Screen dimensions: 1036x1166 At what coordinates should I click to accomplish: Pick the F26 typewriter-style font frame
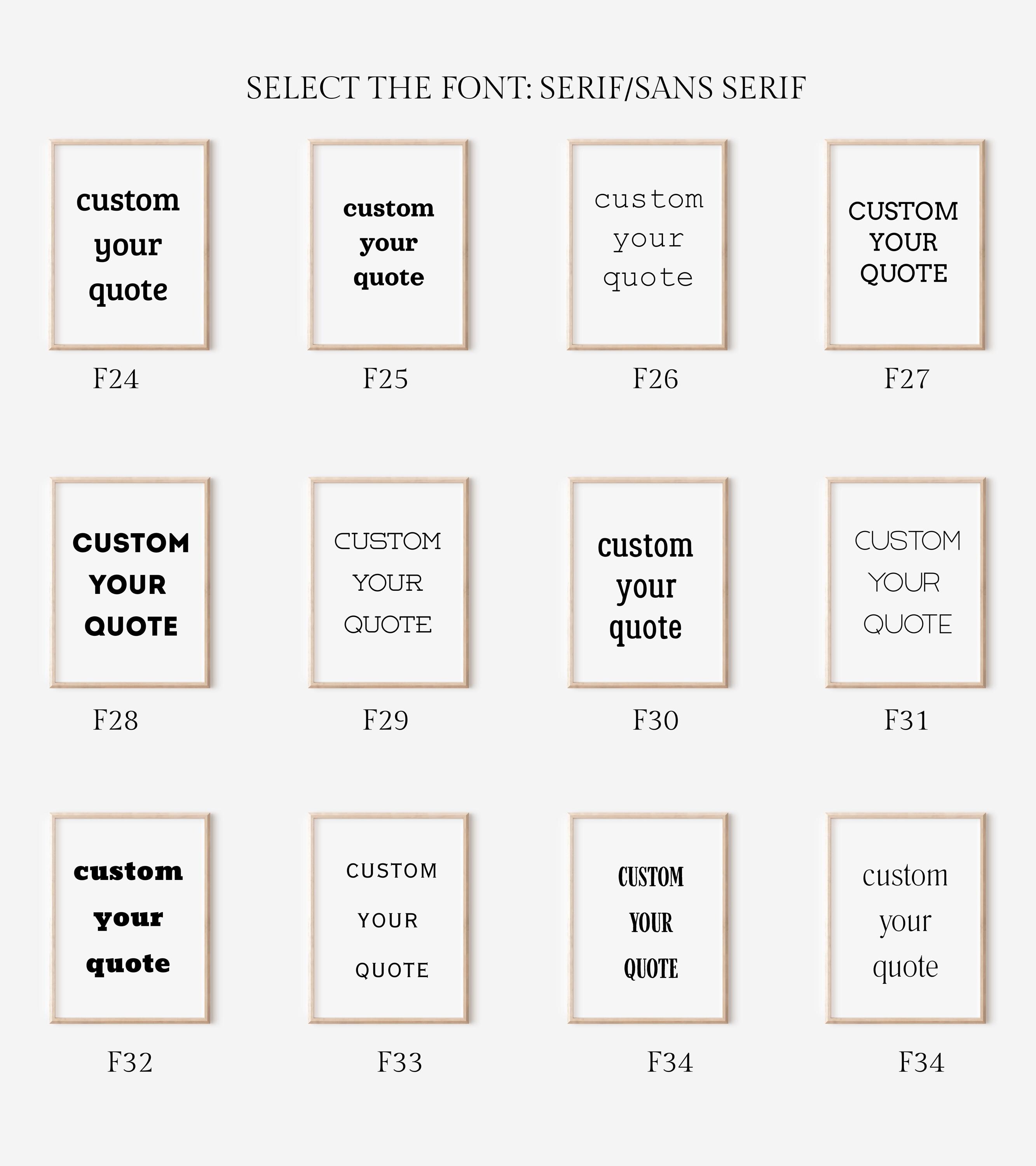click(647, 245)
